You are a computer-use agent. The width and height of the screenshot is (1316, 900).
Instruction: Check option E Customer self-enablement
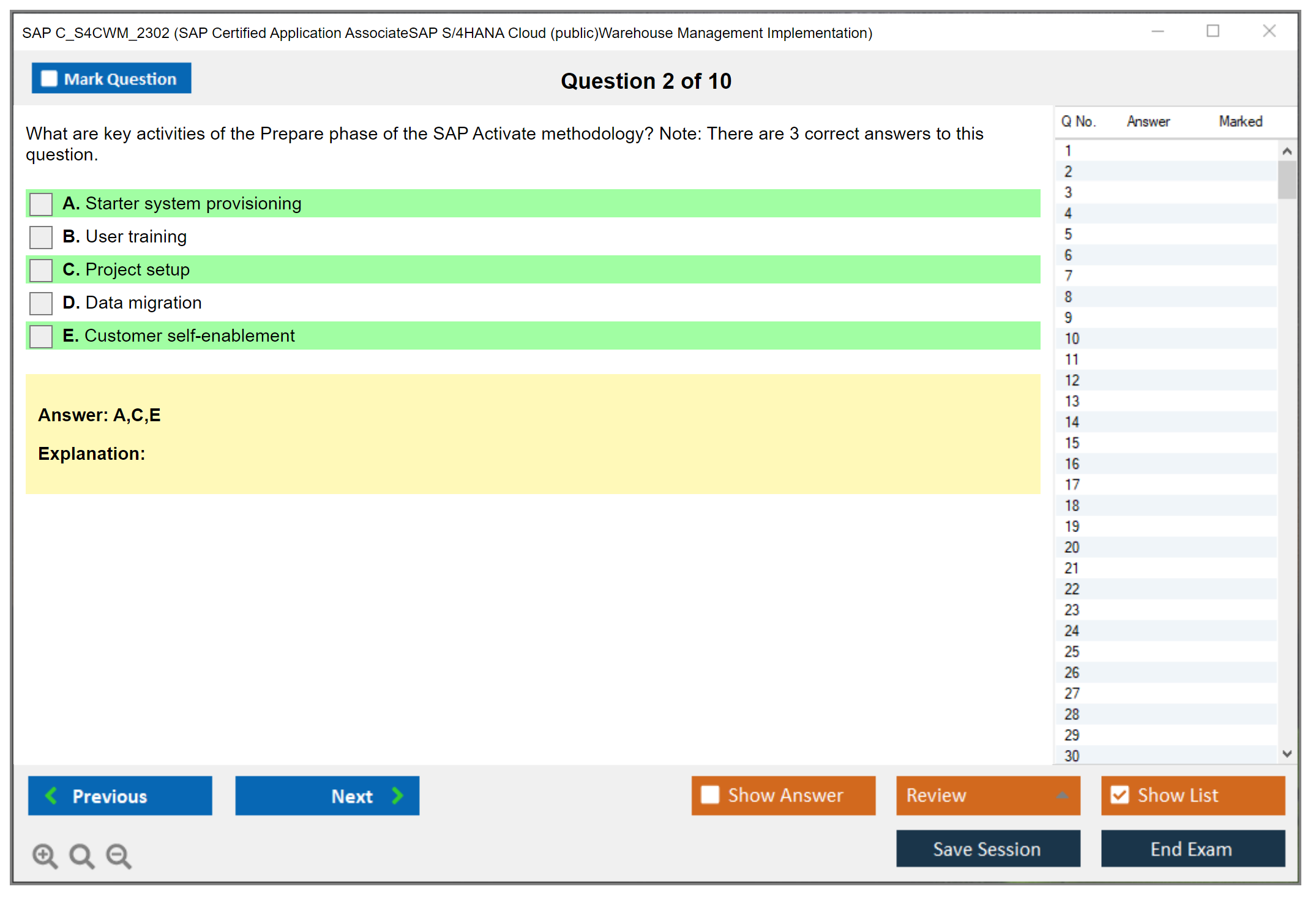pos(41,337)
